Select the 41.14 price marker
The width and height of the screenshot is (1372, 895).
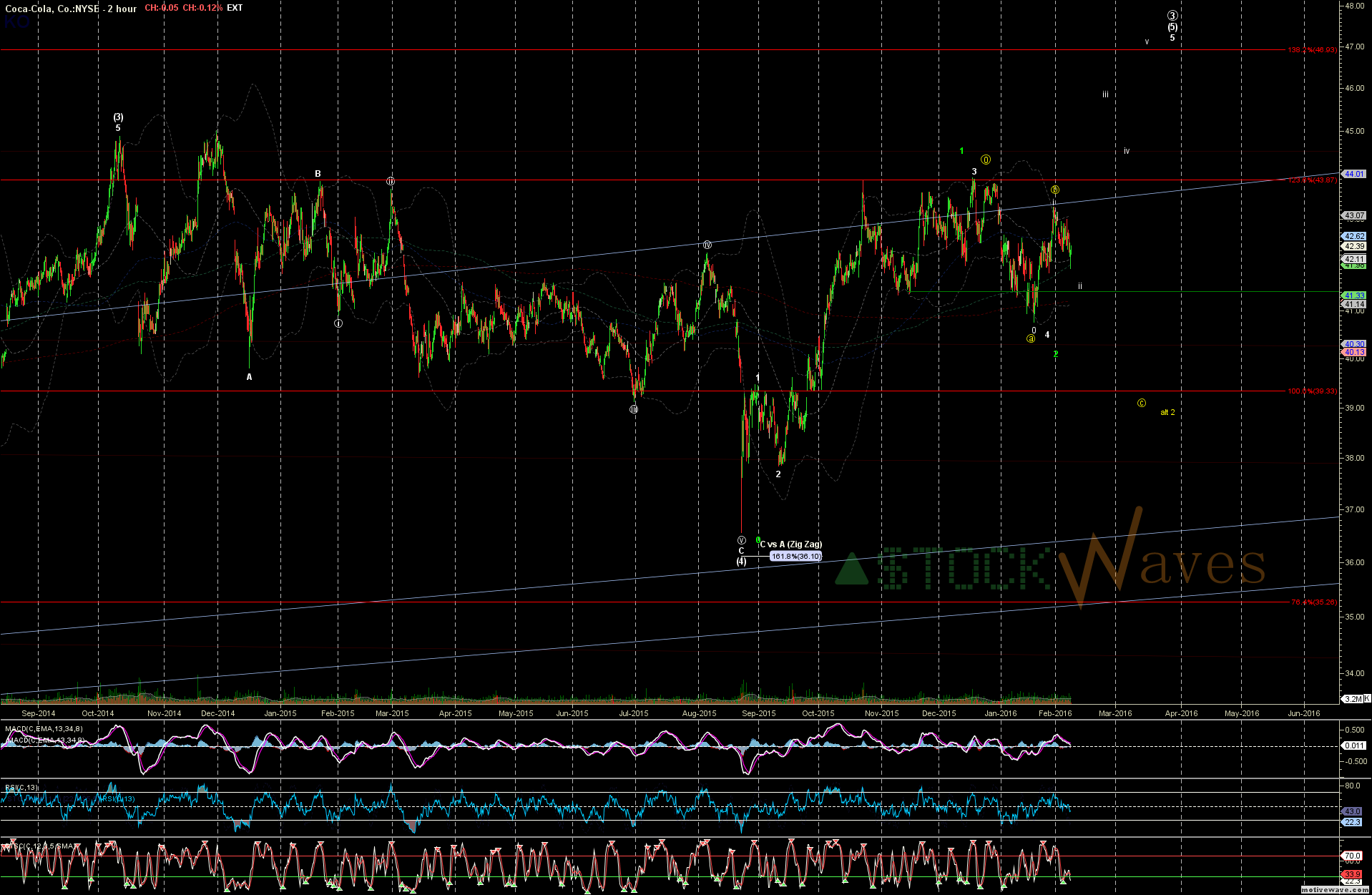1354,304
